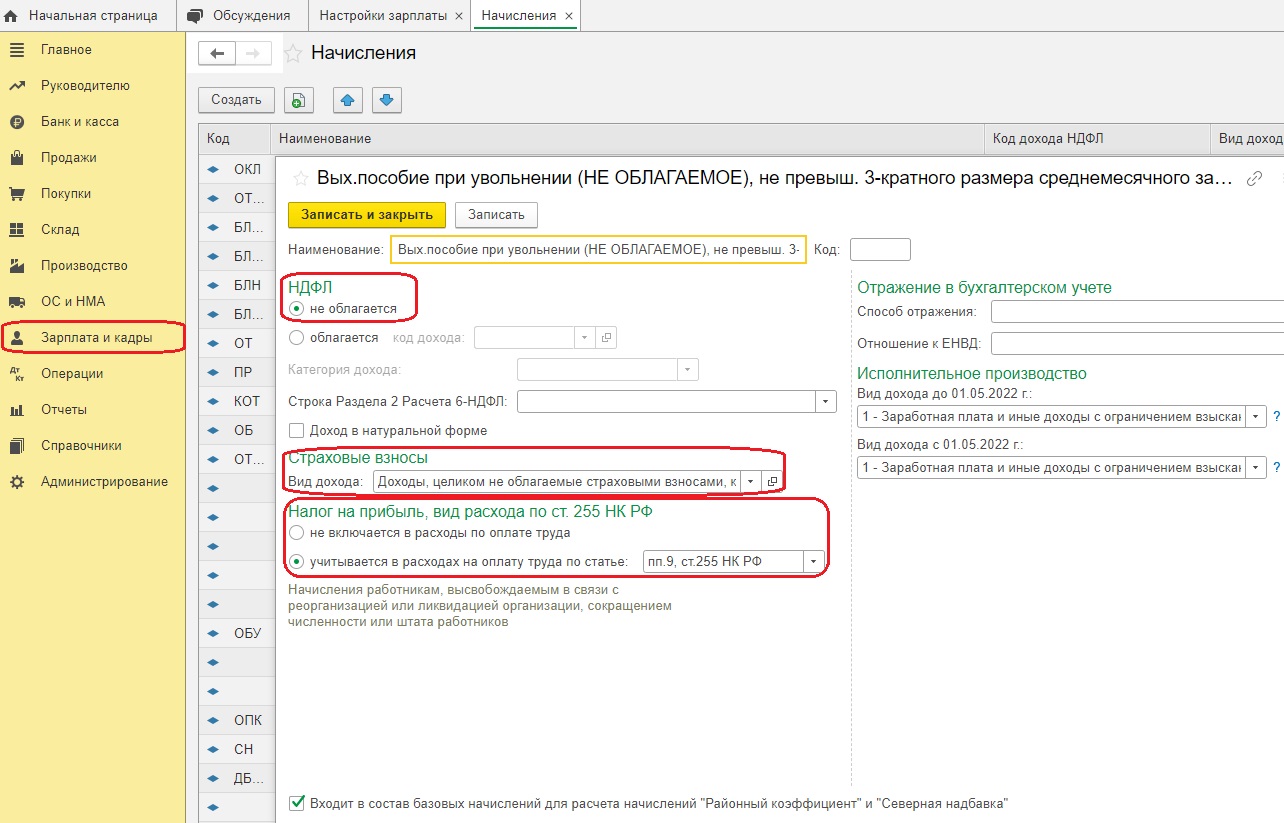The image size is (1284, 823).
Task: Open the код дохода dropdown
Action: tap(585, 338)
